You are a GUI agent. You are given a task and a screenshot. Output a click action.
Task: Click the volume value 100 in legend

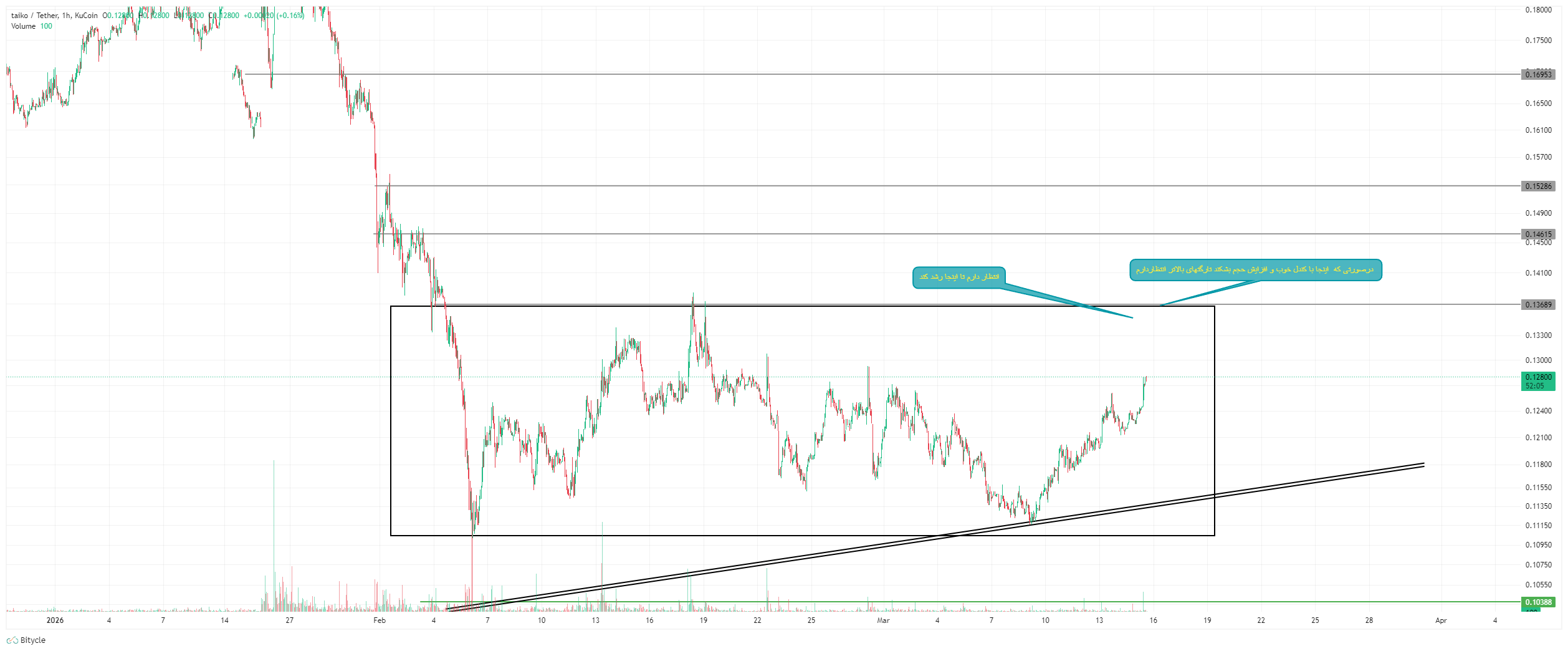pyautogui.click(x=46, y=26)
